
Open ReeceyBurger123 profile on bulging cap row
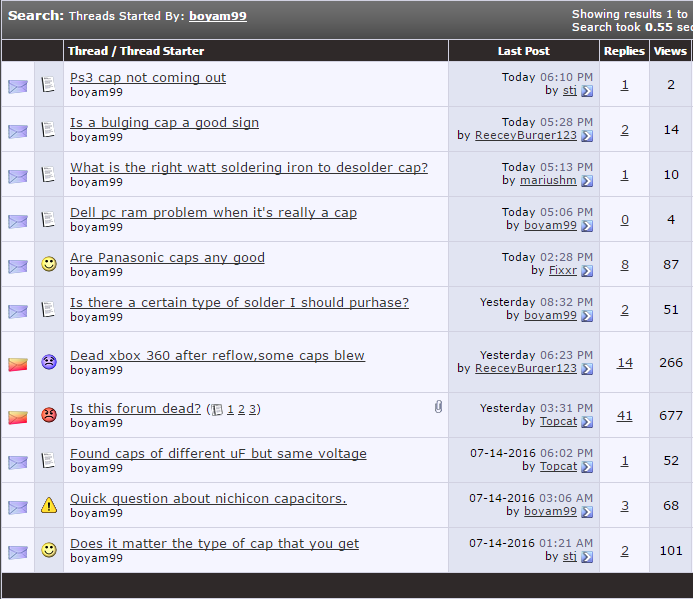click(525, 135)
